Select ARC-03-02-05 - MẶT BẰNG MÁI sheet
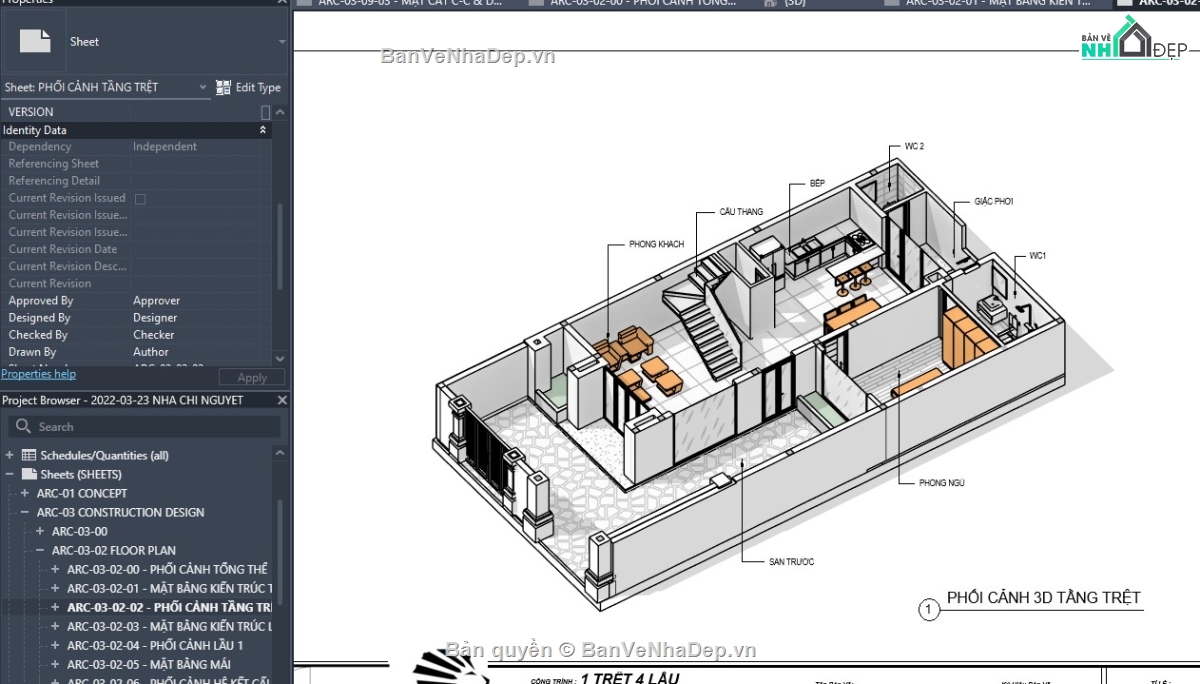 (x=150, y=664)
